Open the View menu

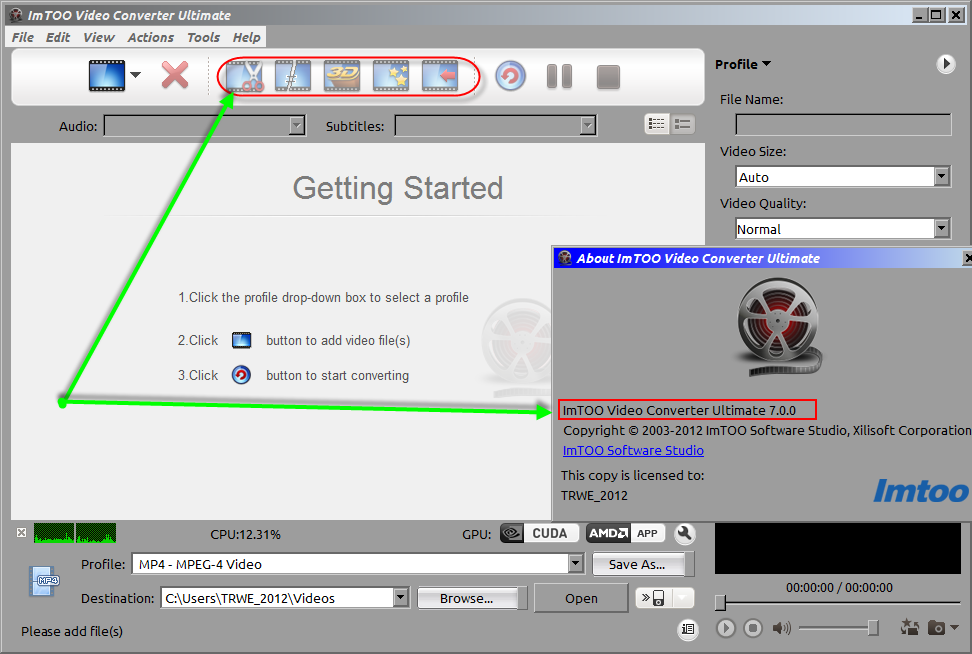coord(99,37)
